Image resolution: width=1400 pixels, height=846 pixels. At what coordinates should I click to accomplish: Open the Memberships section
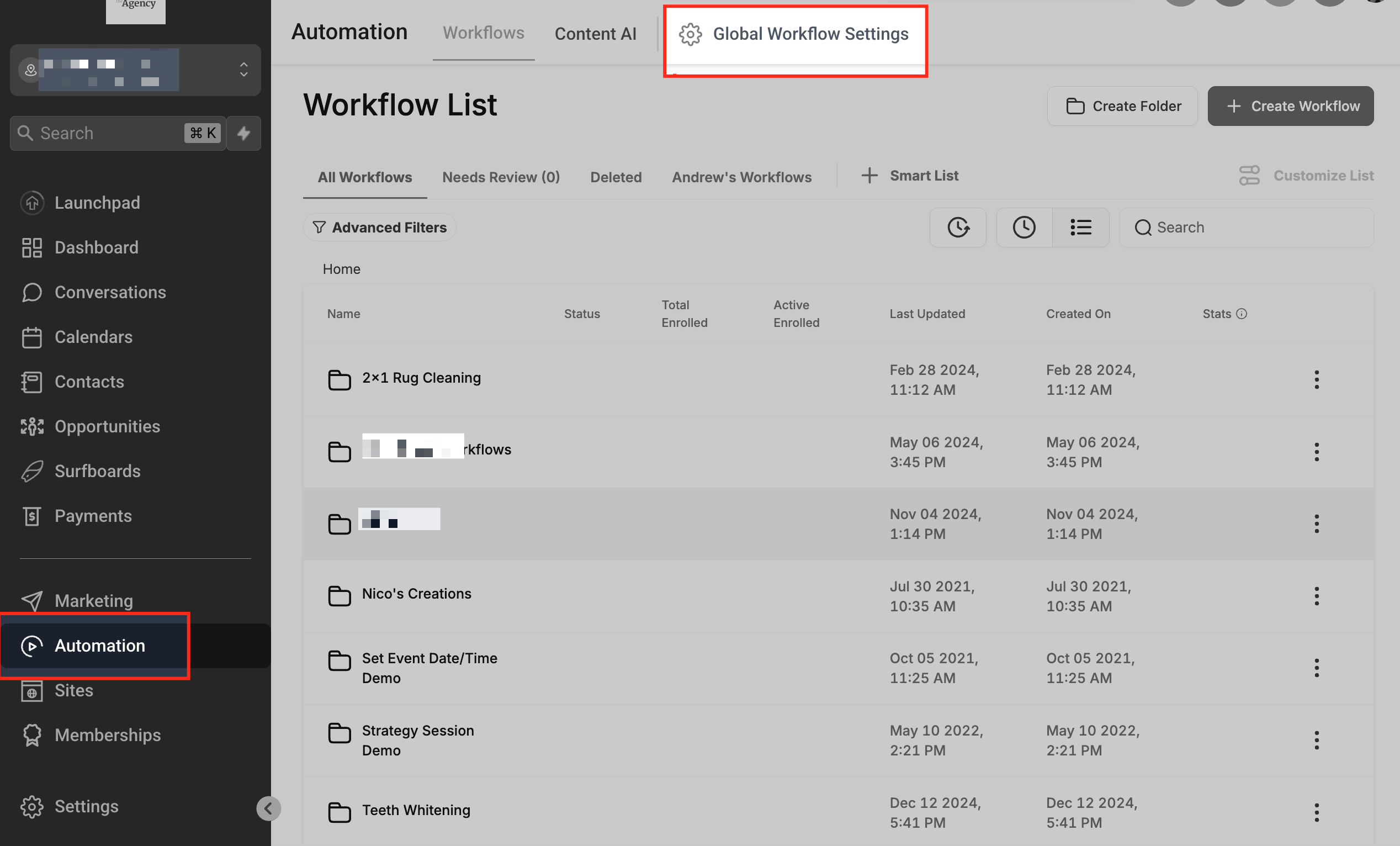(108, 734)
